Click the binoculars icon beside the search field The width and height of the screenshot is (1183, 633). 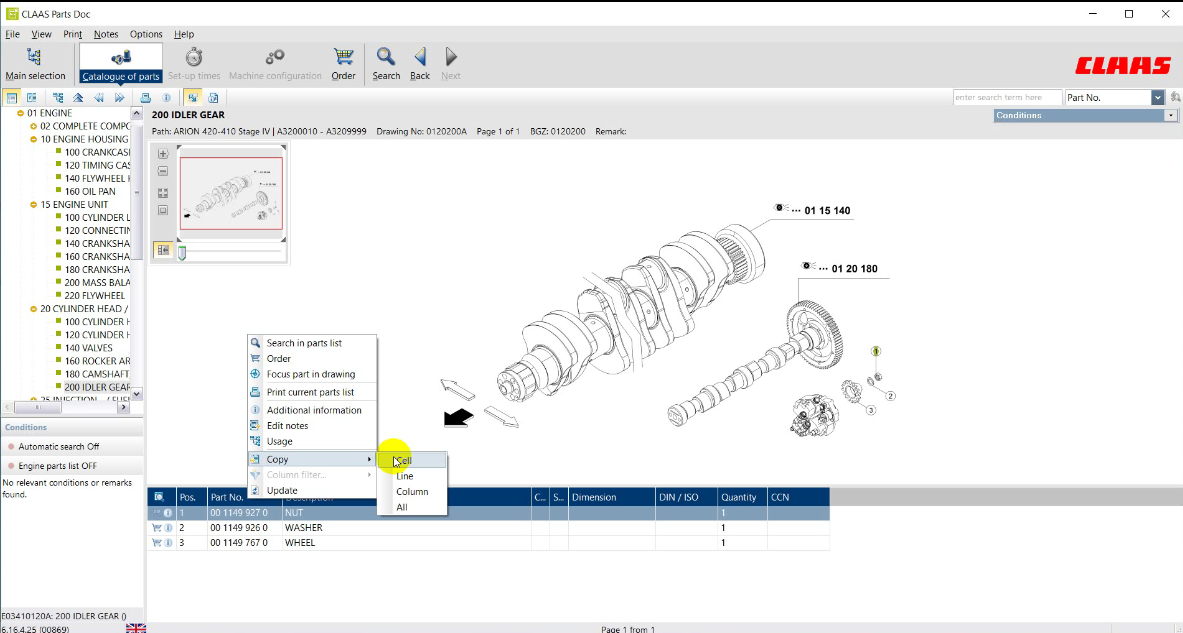[1175, 97]
